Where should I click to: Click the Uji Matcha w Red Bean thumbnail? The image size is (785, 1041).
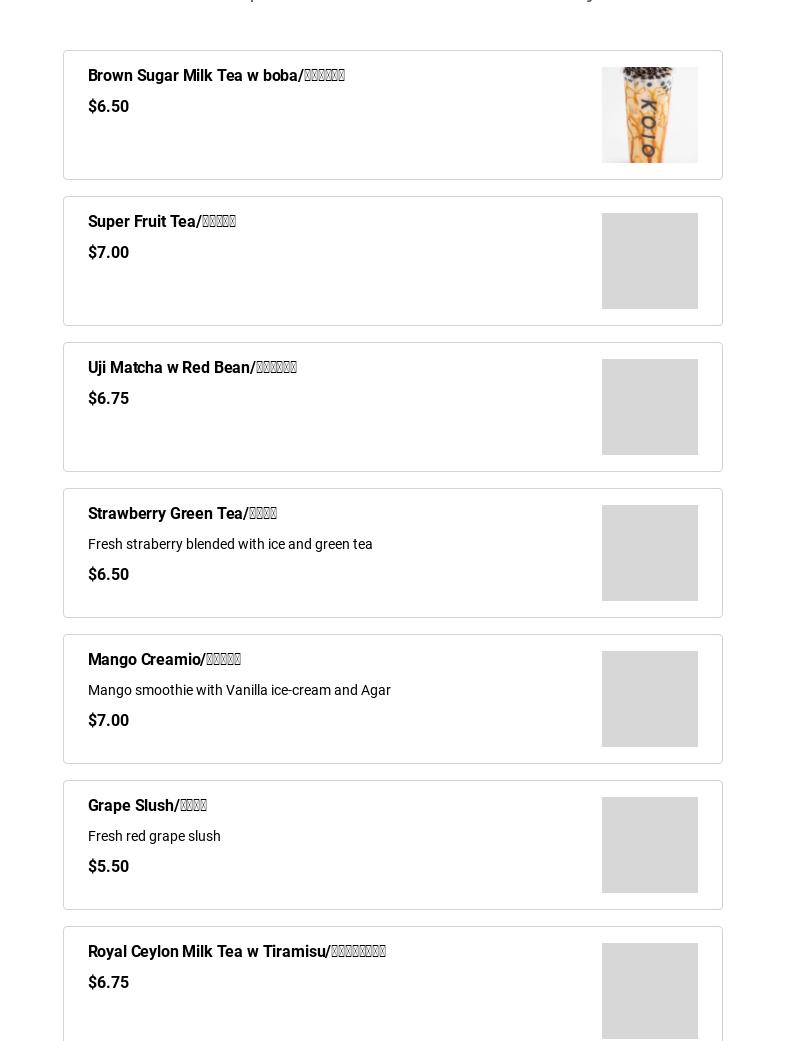point(649,407)
